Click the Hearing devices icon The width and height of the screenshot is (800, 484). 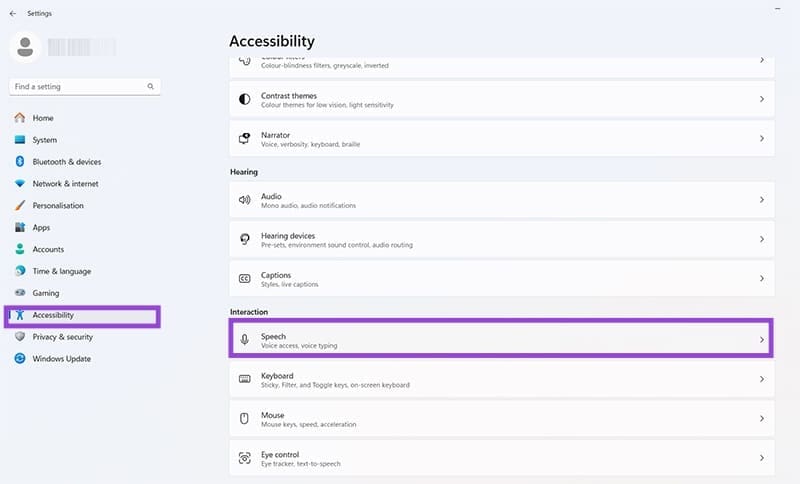click(244, 240)
